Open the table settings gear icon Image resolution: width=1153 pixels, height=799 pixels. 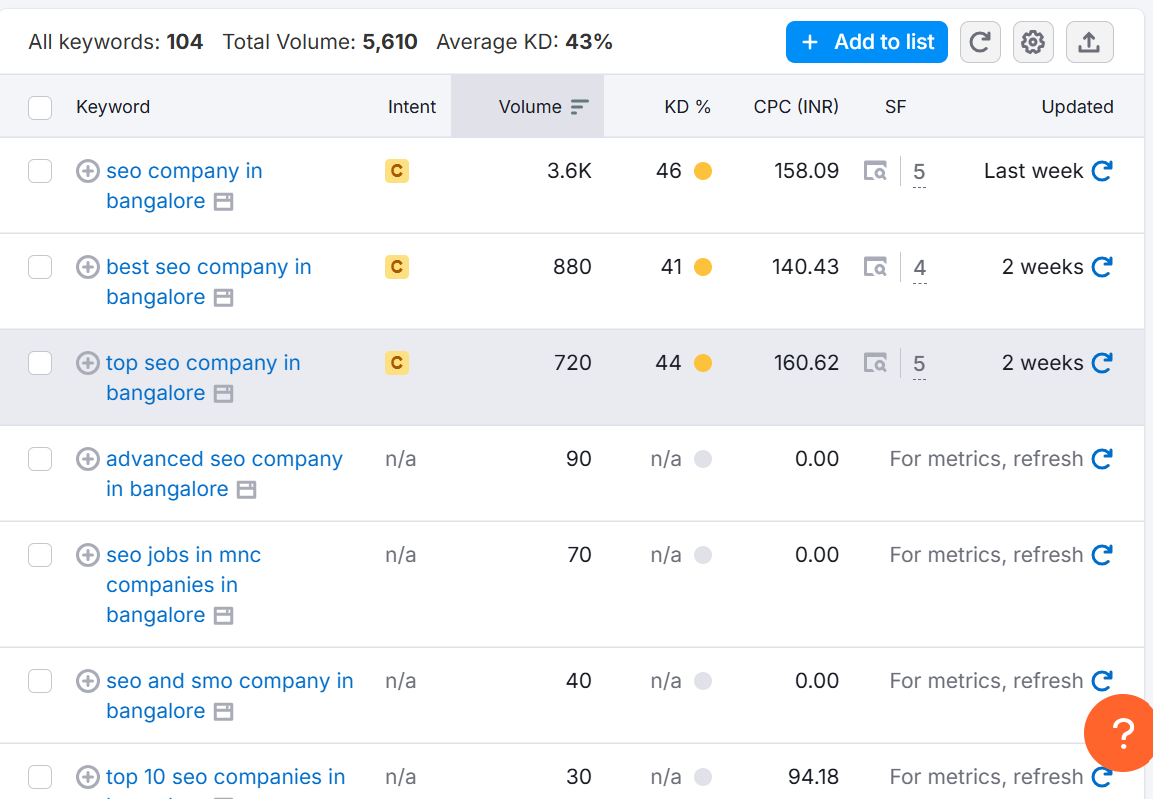coord(1033,42)
